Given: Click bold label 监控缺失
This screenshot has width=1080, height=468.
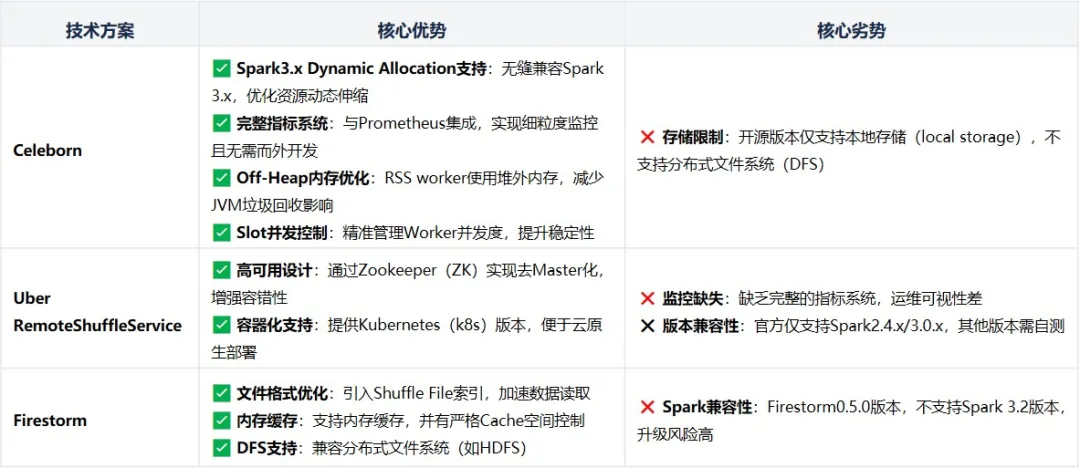Looking at the screenshot, I should tap(692, 298).
